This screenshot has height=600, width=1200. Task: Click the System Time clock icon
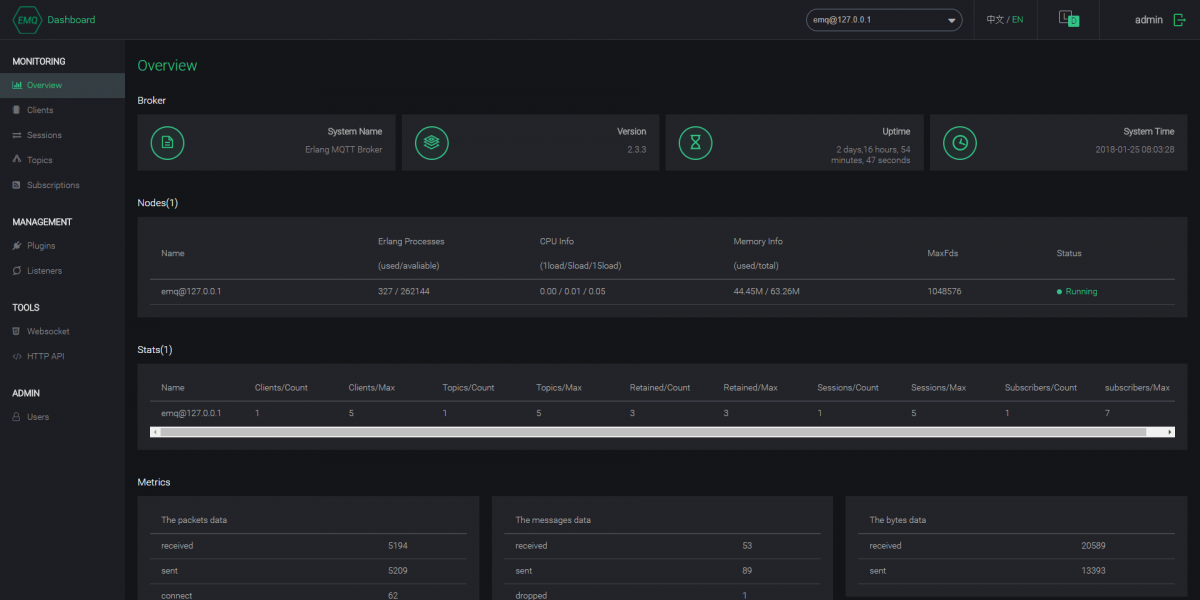[959, 142]
